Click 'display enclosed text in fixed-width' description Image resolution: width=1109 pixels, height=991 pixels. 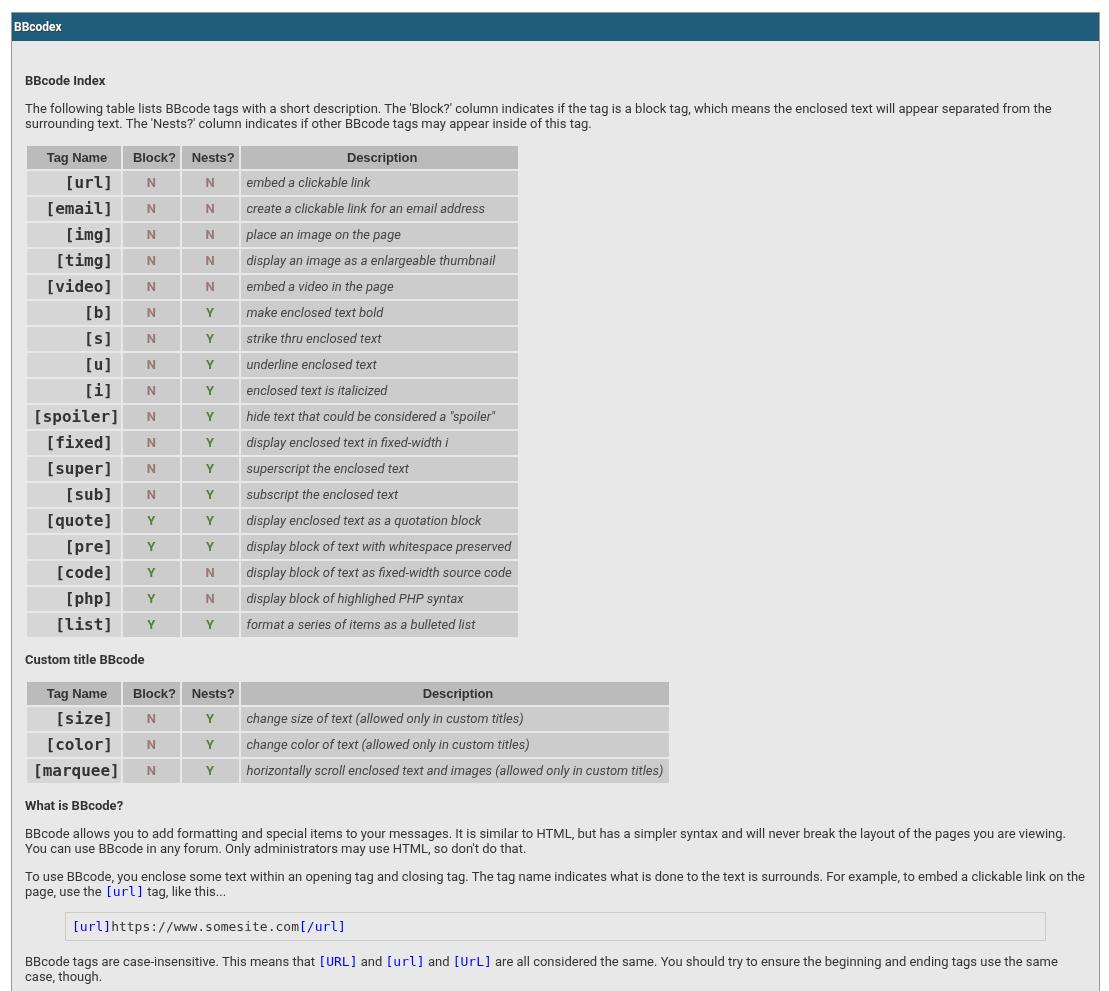pyautogui.click(x=347, y=443)
